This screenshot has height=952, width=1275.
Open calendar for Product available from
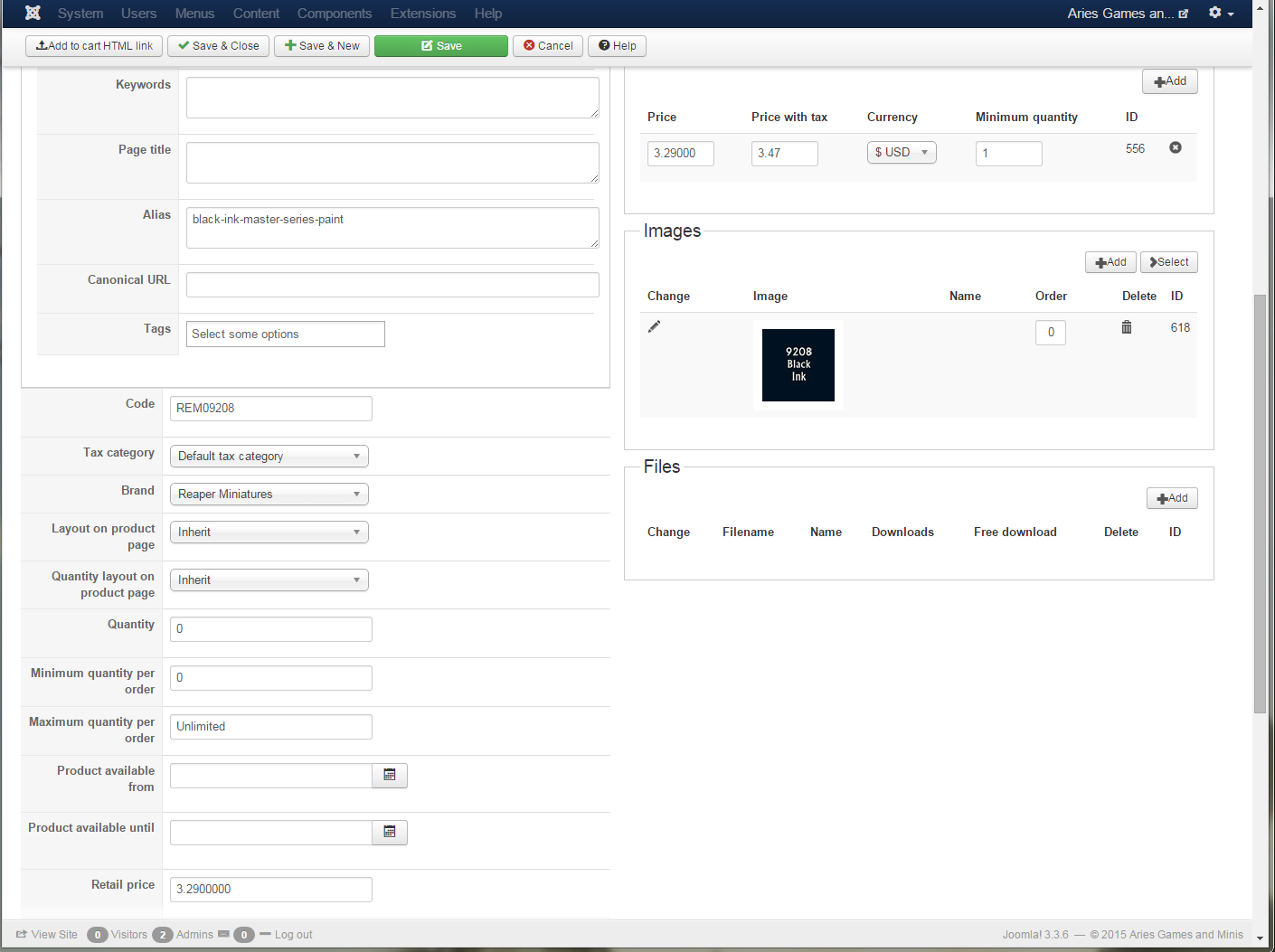click(x=390, y=776)
